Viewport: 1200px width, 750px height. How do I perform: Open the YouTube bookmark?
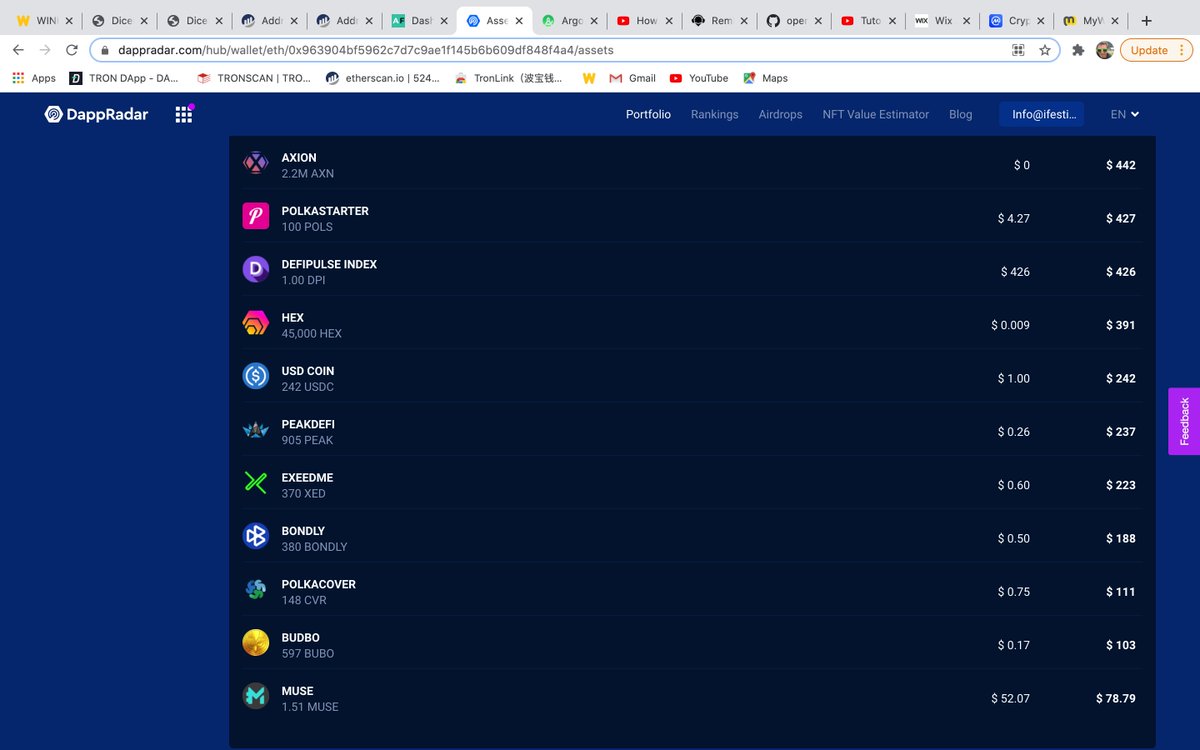[699, 78]
